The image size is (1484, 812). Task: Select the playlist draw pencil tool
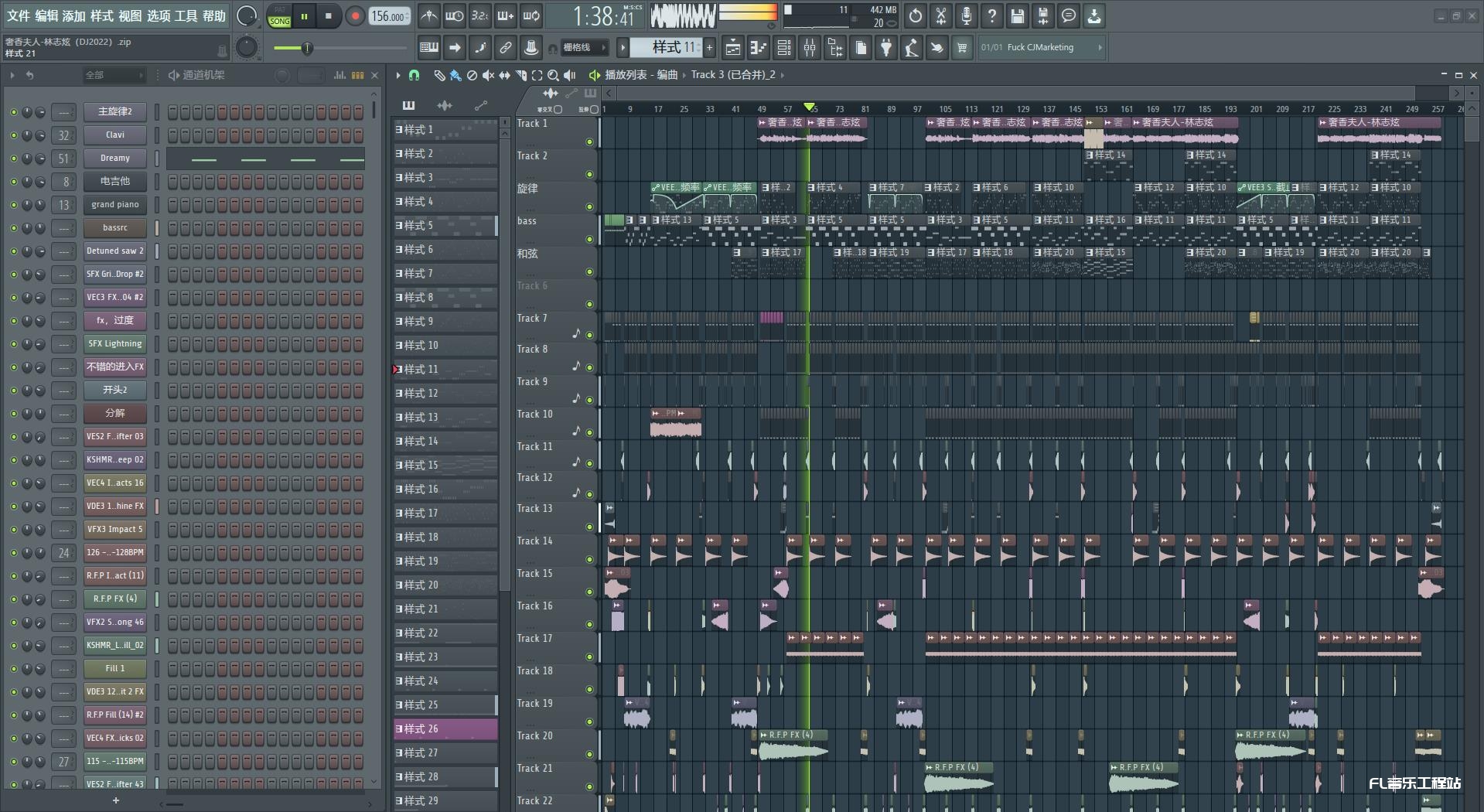[x=439, y=75]
